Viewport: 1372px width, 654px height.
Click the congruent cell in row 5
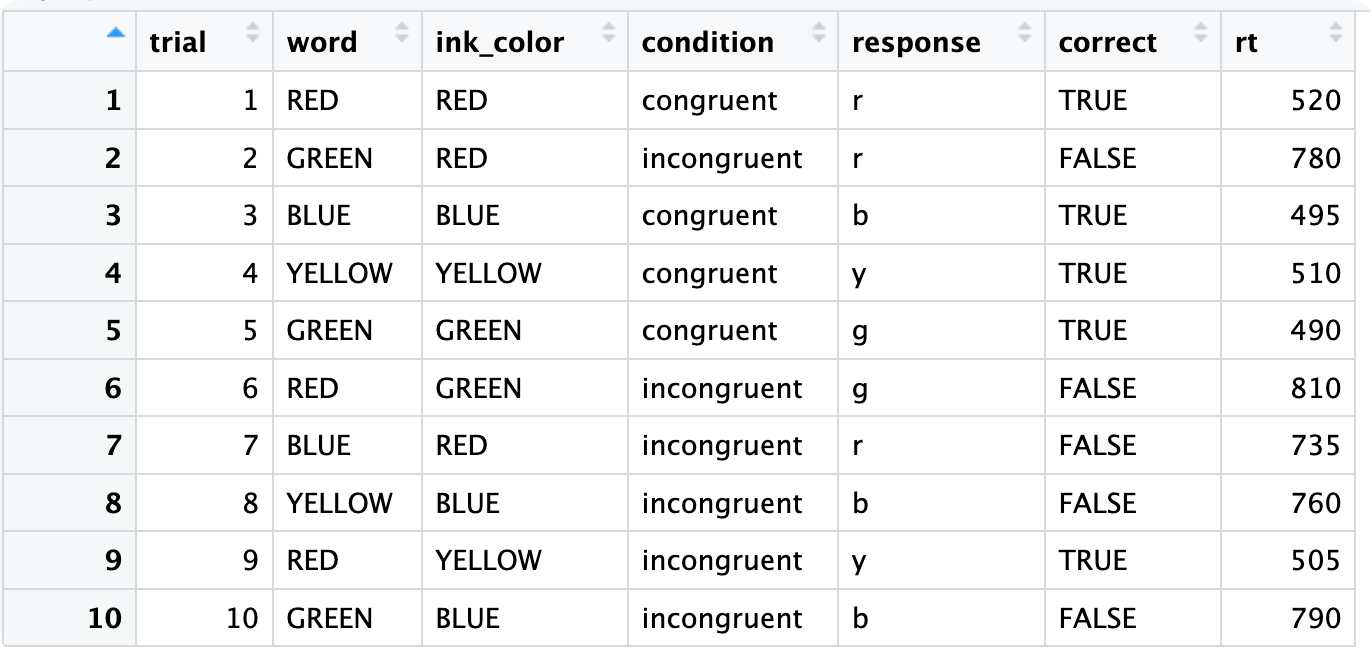[x=710, y=331]
